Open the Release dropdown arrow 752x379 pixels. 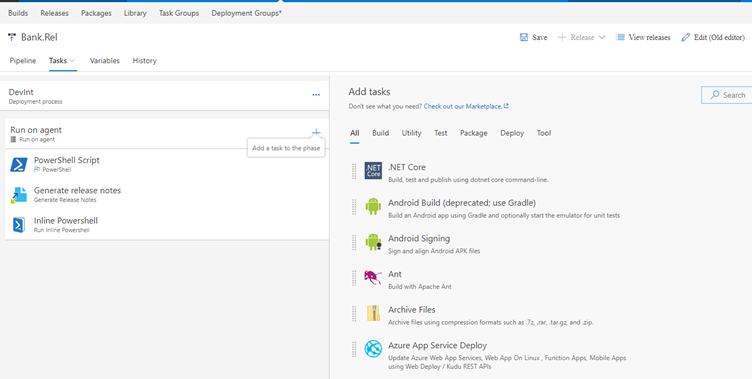coord(602,37)
